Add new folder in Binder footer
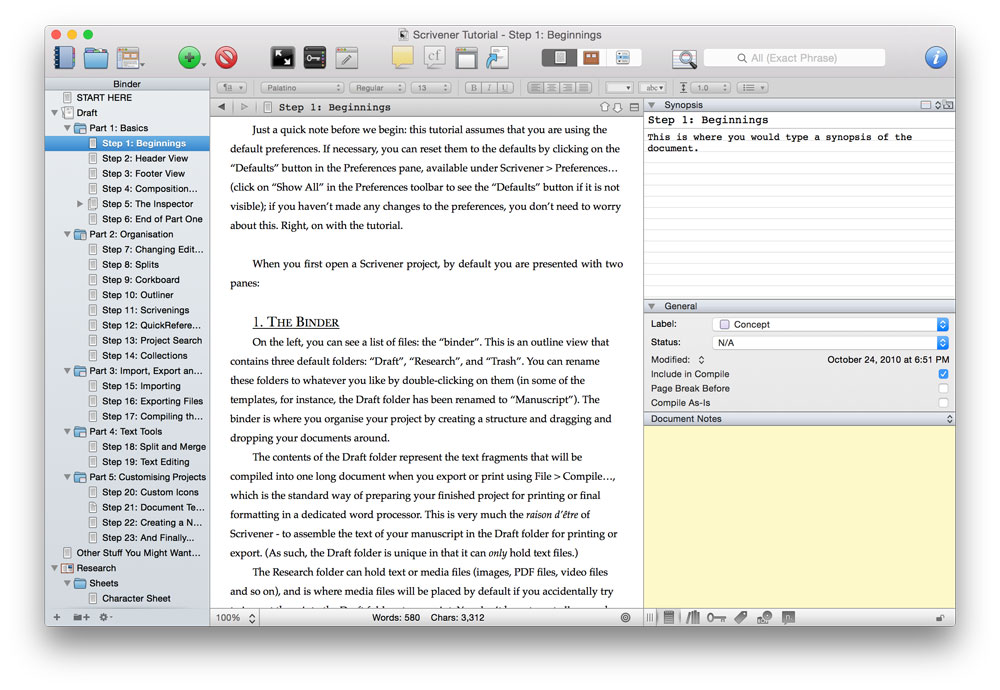 81,617
